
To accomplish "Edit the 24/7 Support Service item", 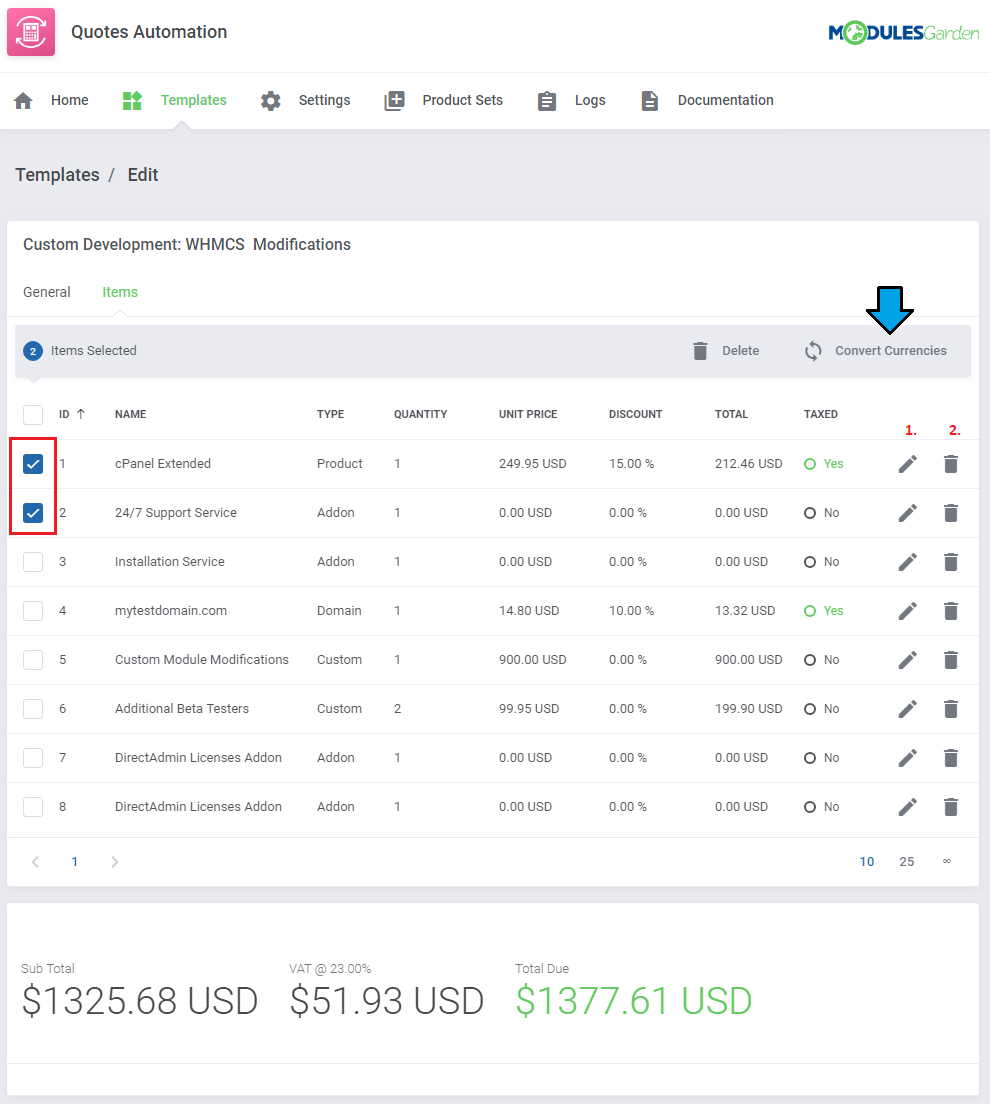I will click(908, 513).
